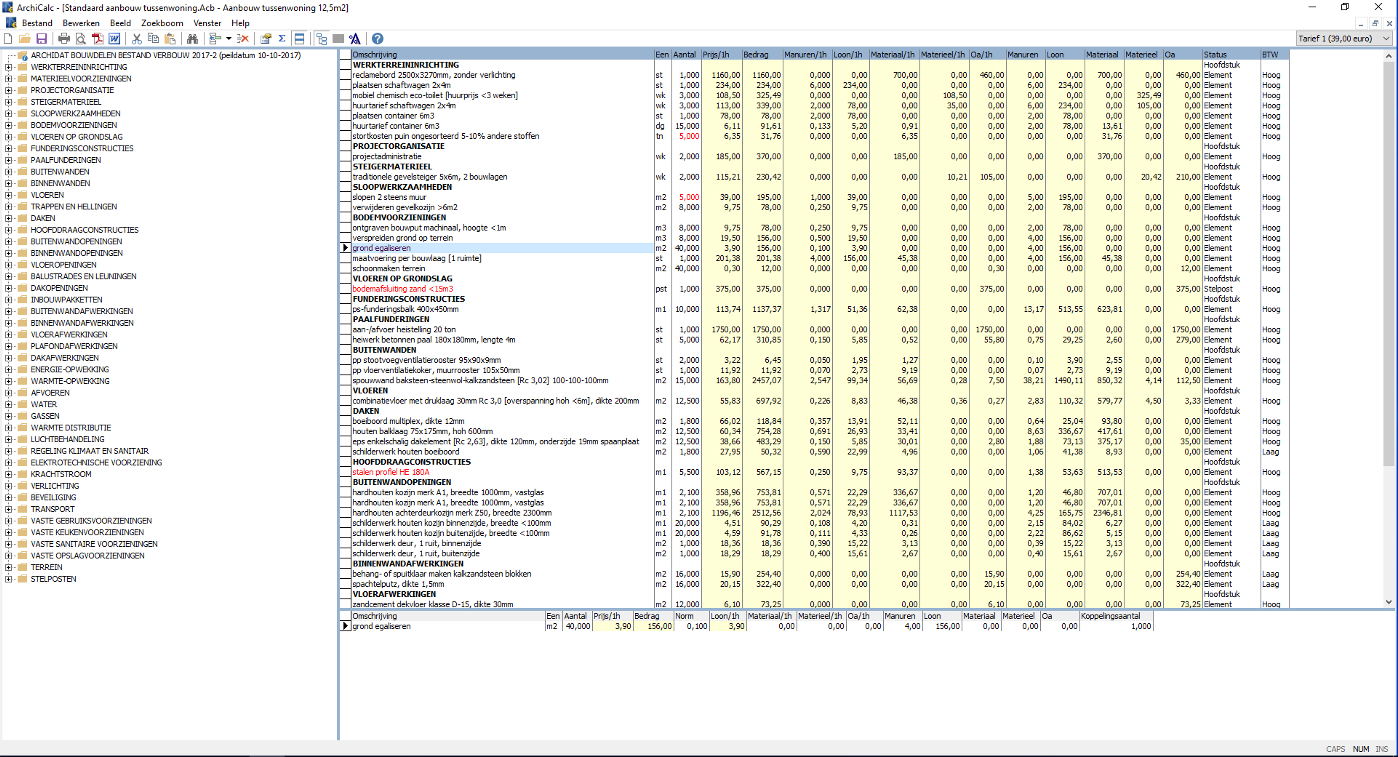The height and width of the screenshot is (757, 1398).
Task: Expand the DAKEN tree node
Action: [8, 218]
